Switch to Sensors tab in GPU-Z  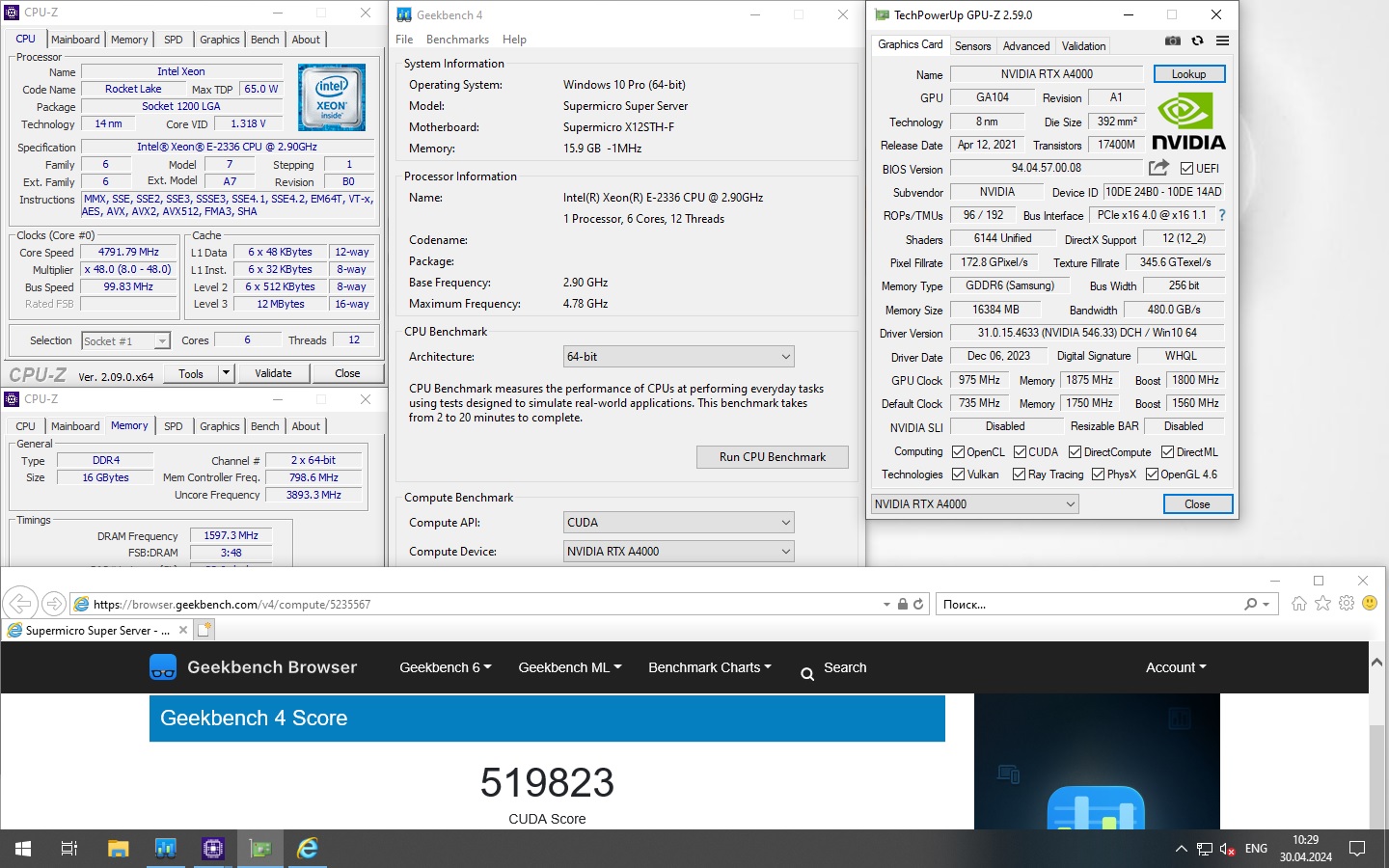(972, 46)
